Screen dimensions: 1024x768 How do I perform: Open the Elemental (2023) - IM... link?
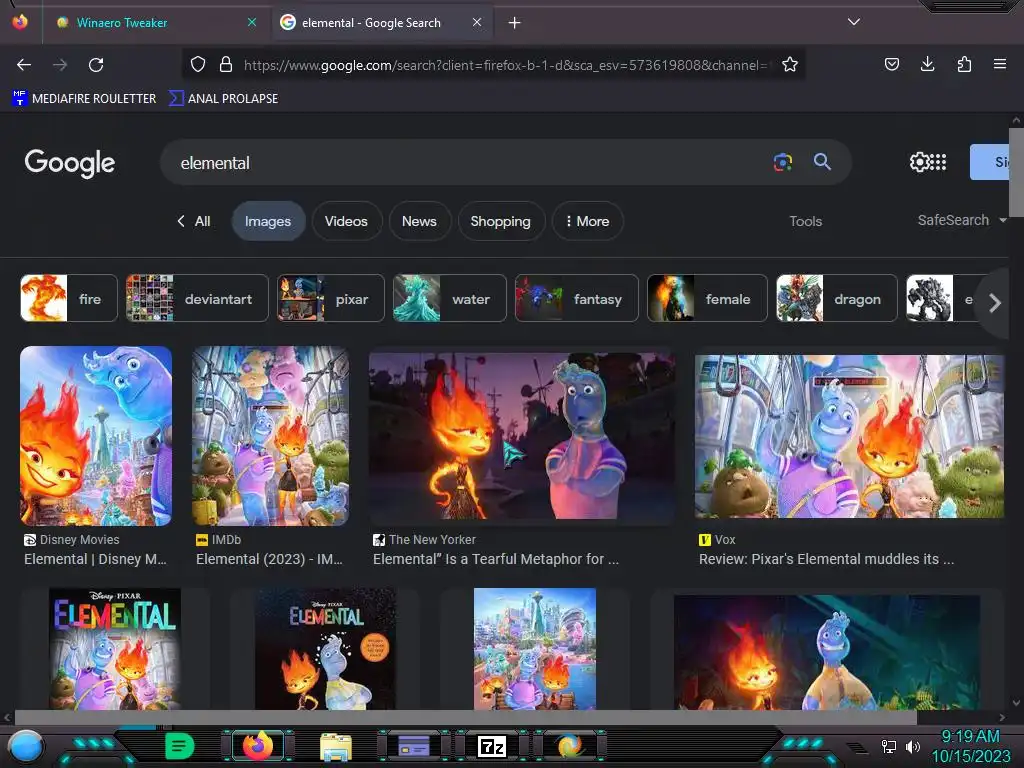[269, 559]
